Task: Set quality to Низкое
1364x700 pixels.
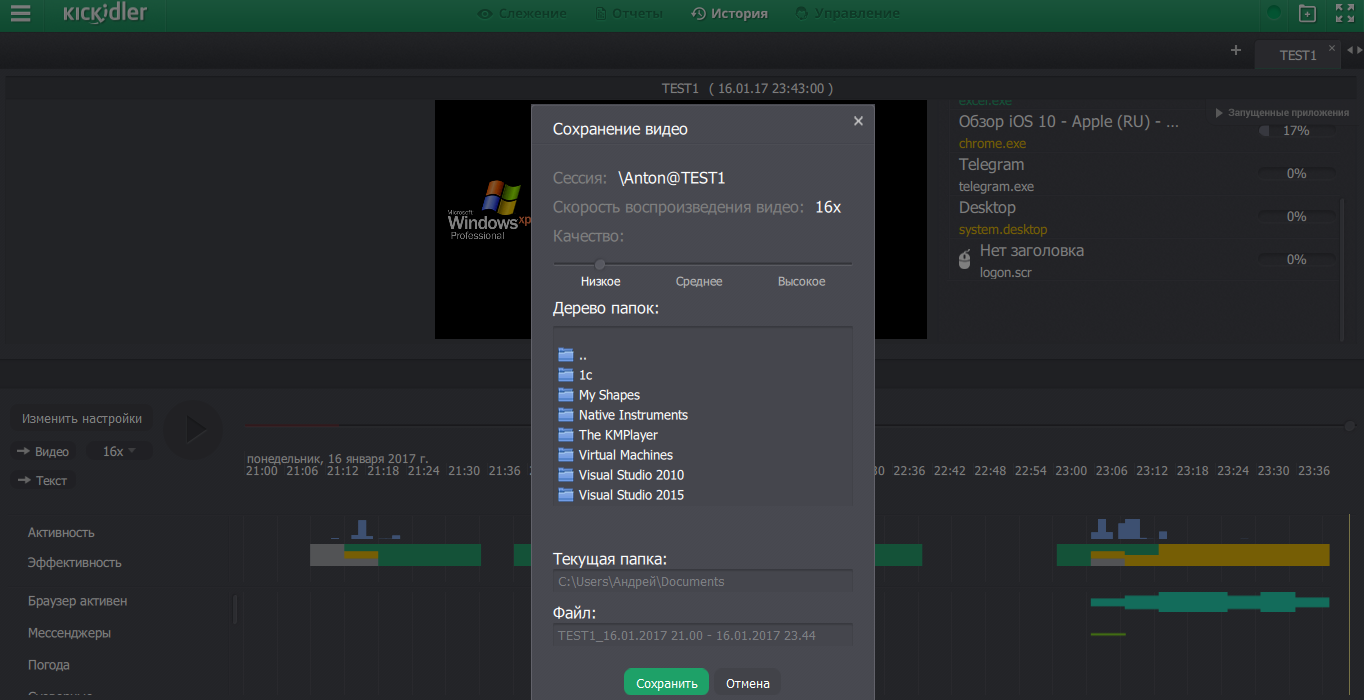Action: coord(601,282)
